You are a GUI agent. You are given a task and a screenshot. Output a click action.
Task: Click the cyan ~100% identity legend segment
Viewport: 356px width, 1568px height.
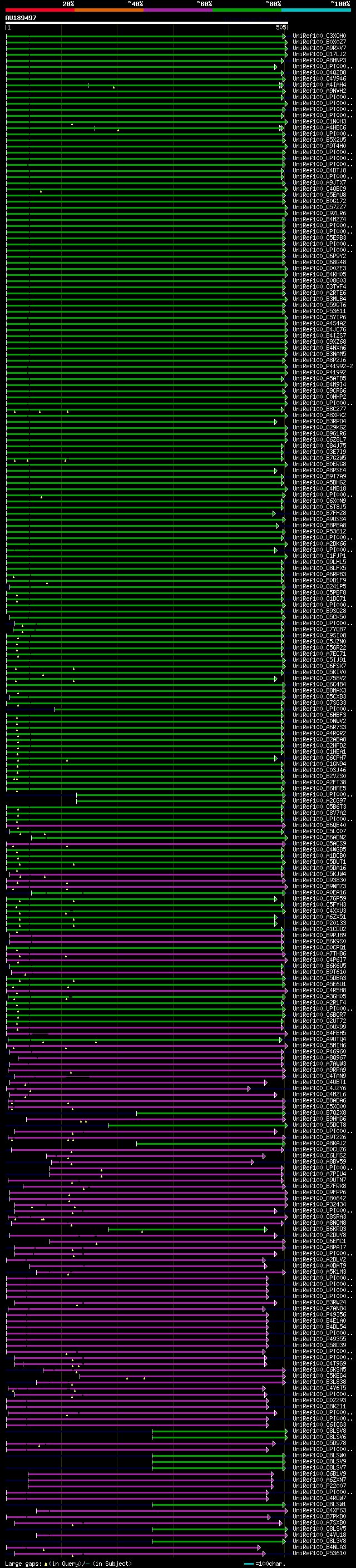pos(317,11)
